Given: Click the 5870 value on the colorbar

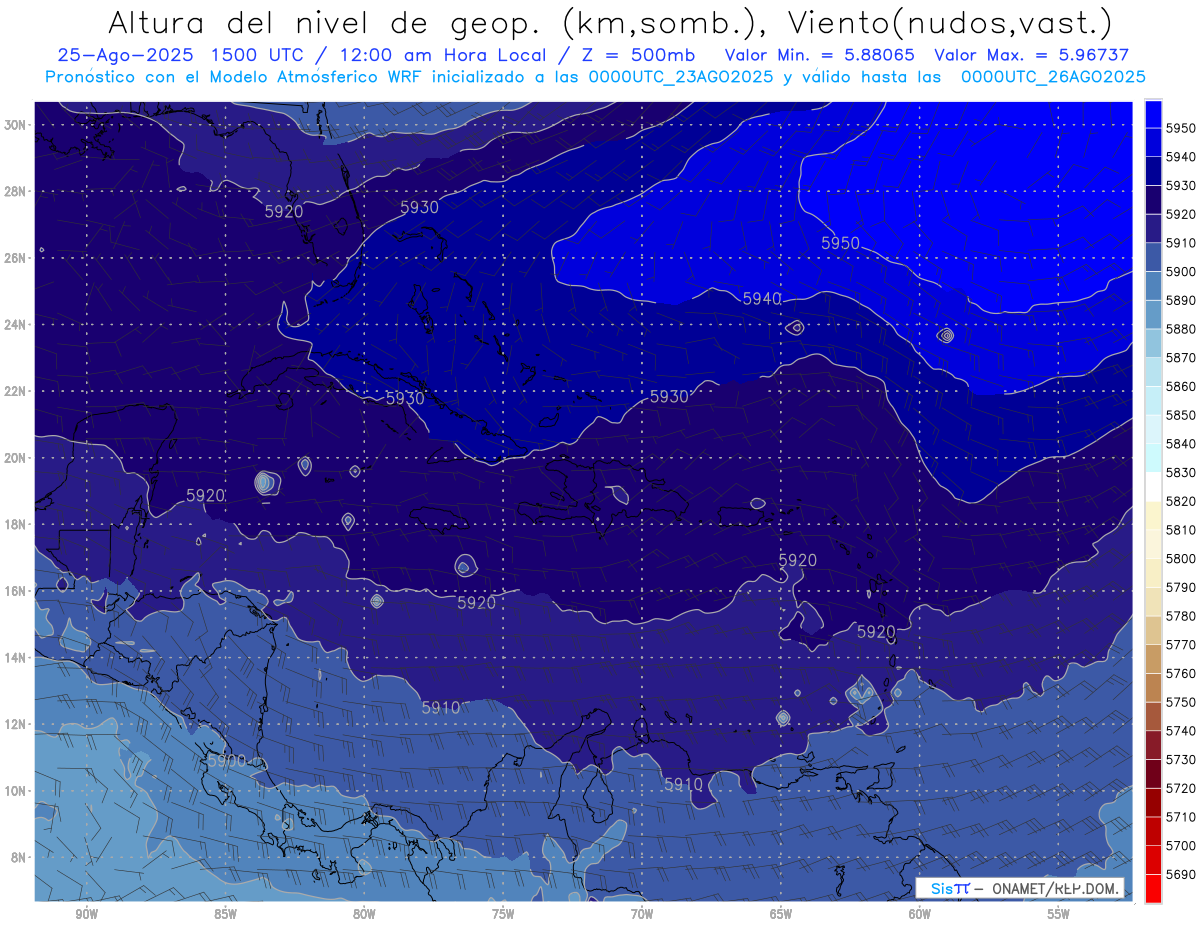Looking at the screenshot, I should tap(1180, 357).
